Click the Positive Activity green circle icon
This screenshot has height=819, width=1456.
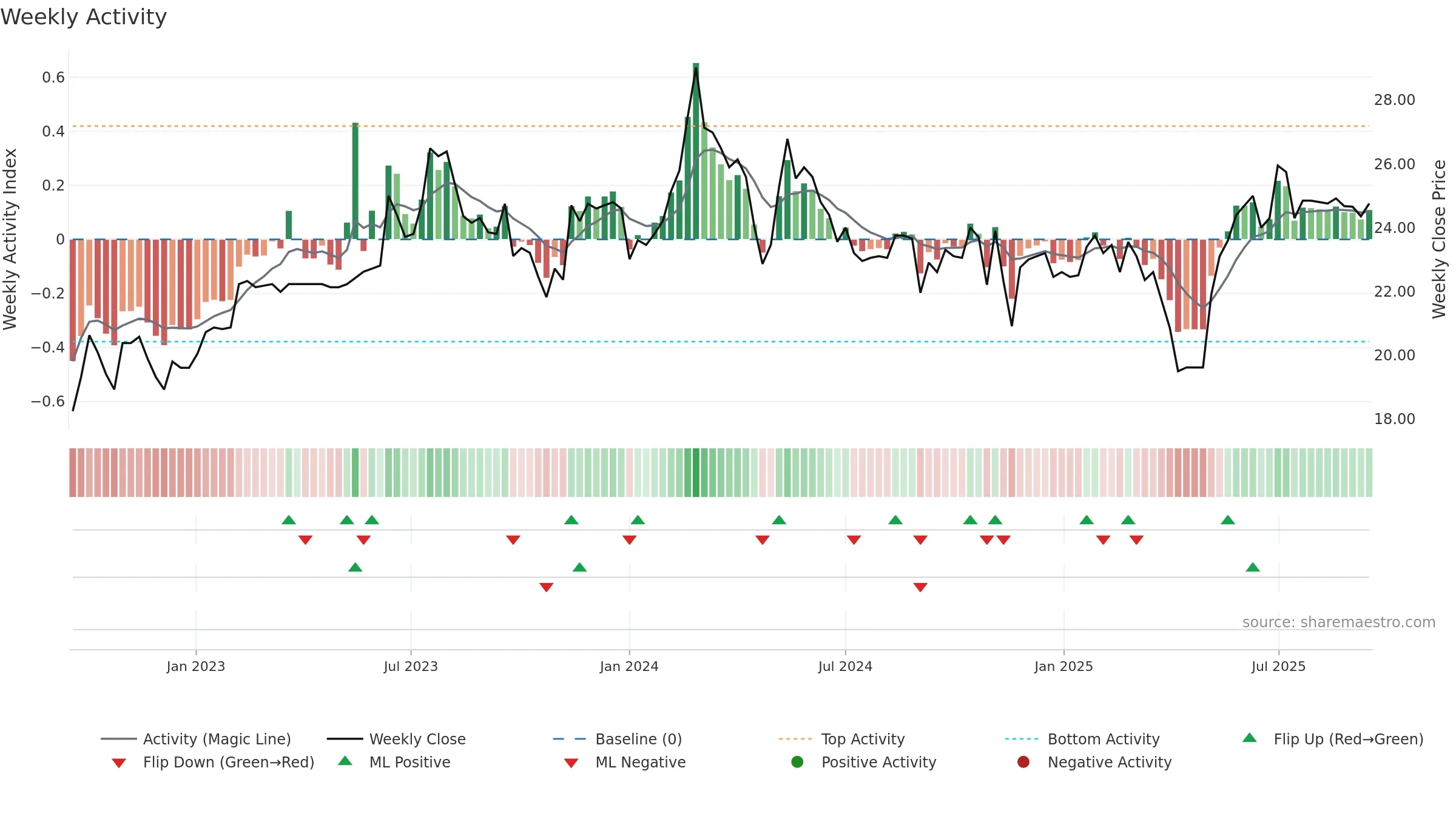(x=798, y=761)
